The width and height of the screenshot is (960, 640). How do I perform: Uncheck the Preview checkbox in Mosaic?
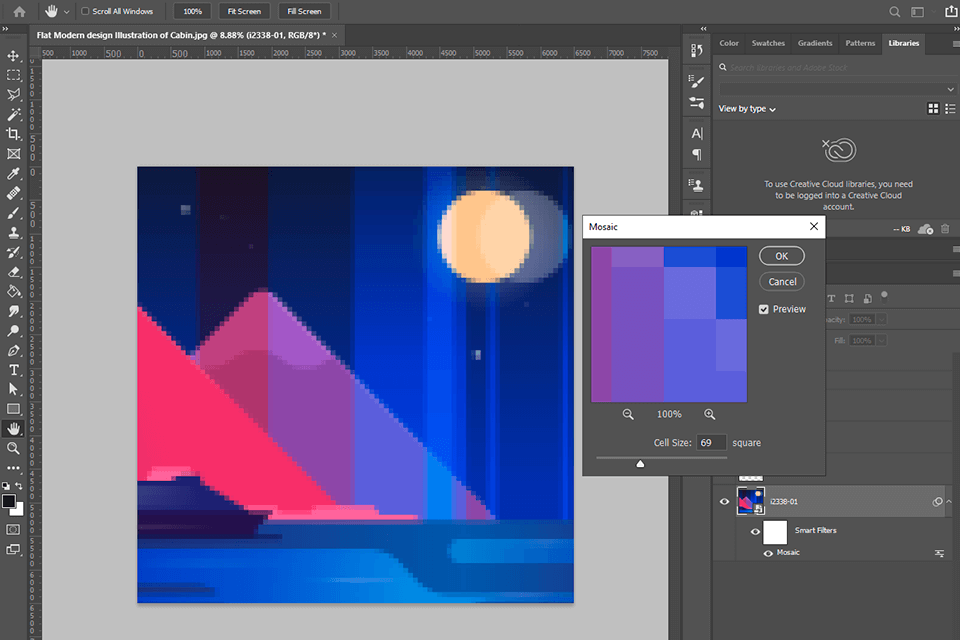764,309
